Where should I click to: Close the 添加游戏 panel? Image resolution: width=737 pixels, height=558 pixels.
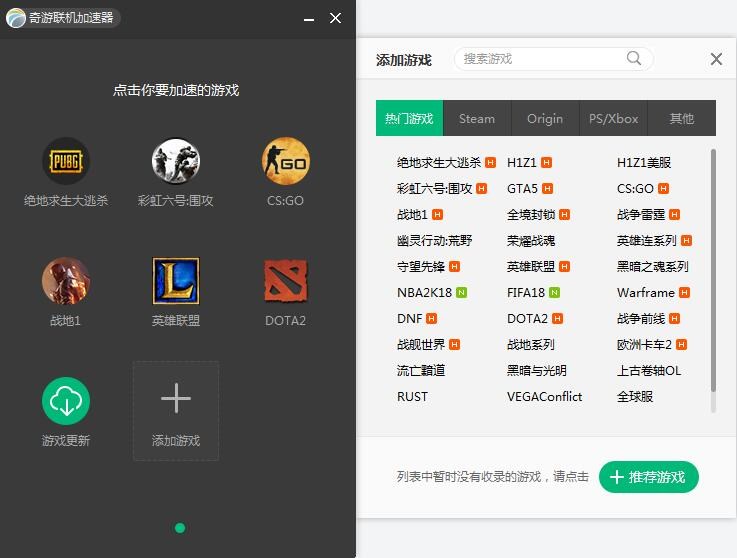pyautogui.click(x=716, y=59)
